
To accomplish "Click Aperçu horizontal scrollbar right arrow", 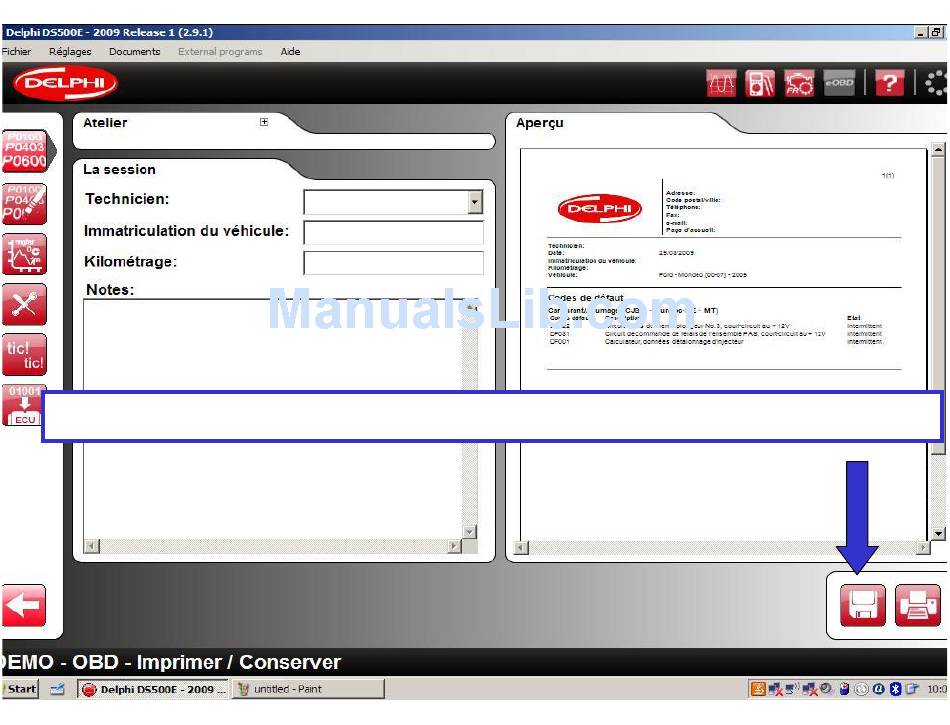I will coord(923,548).
